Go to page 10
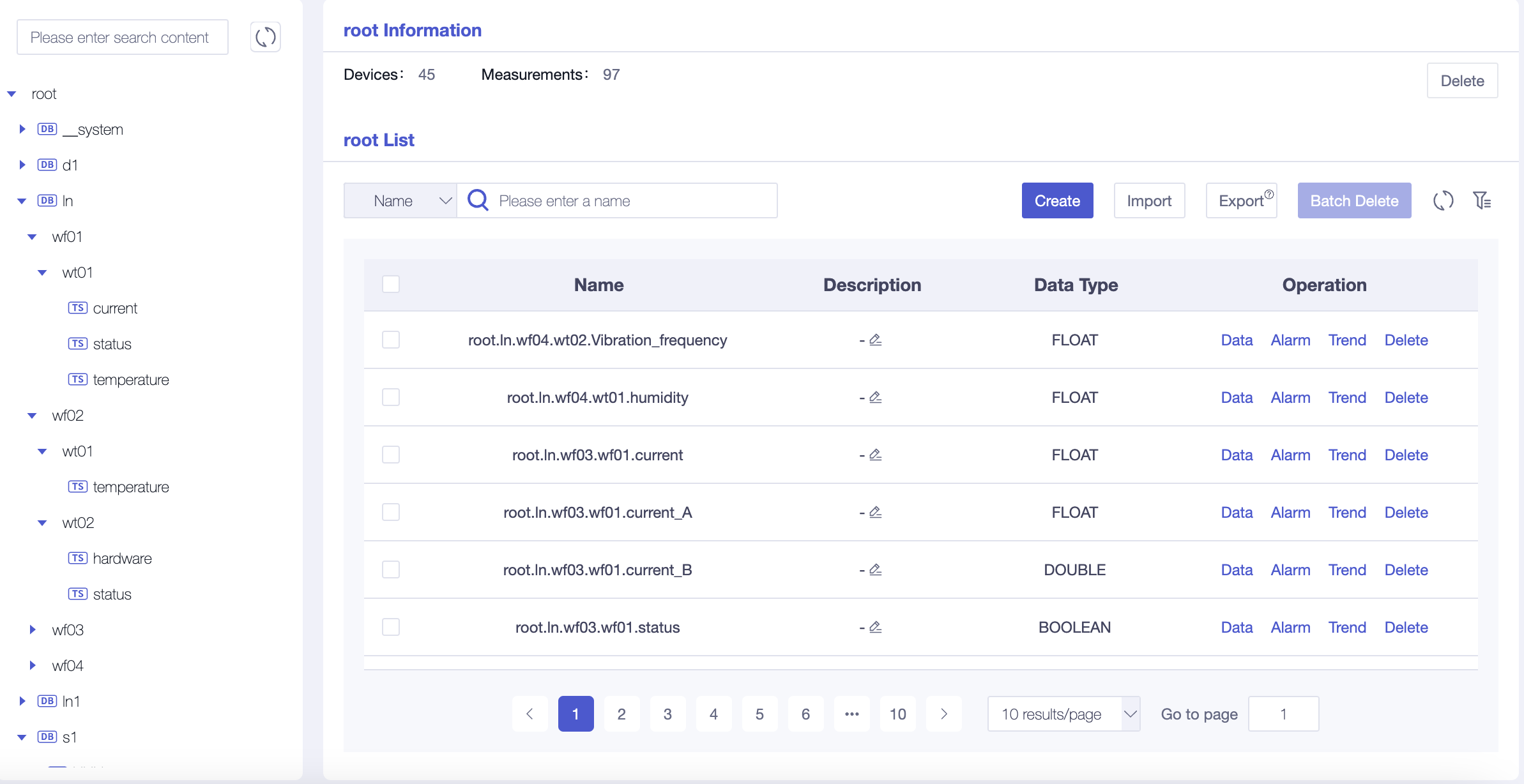 pyautogui.click(x=897, y=714)
